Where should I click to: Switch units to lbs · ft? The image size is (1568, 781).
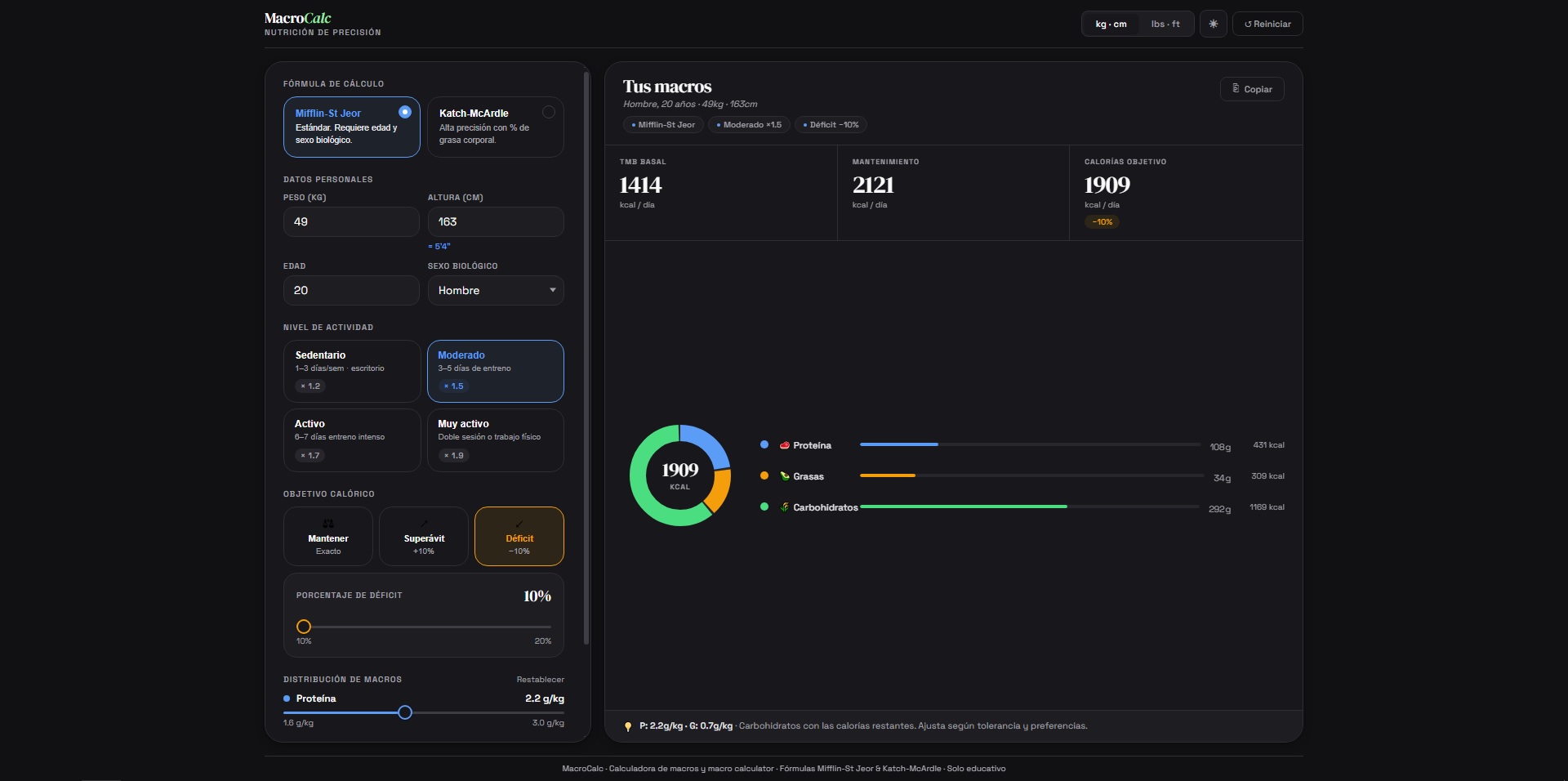1165,24
